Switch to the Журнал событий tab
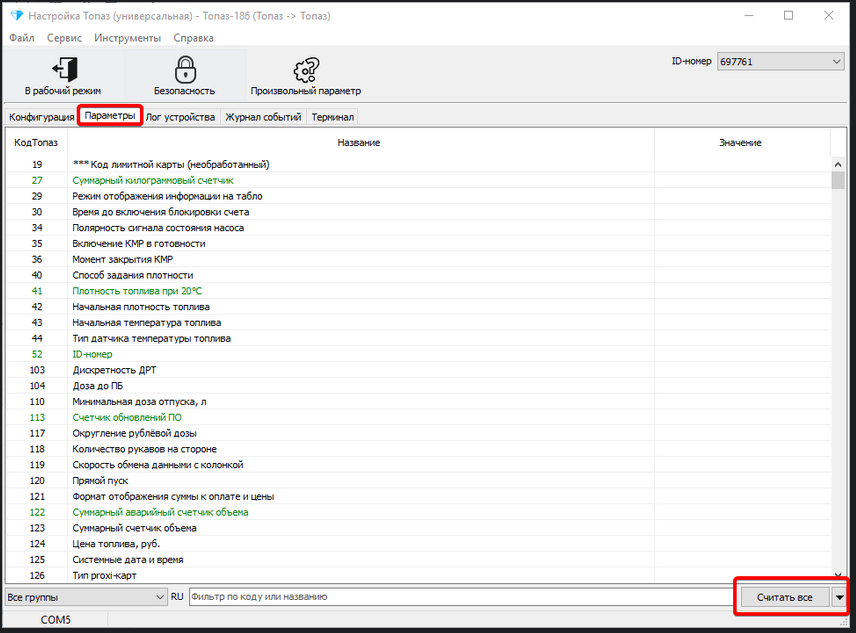 pyautogui.click(x=263, y=117)
